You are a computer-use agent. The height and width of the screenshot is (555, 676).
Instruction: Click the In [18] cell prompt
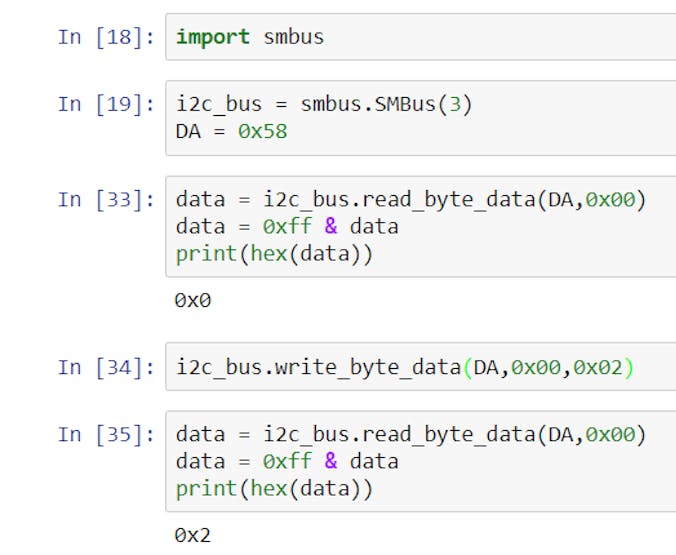pyautogui.click(x=106, y=37)
